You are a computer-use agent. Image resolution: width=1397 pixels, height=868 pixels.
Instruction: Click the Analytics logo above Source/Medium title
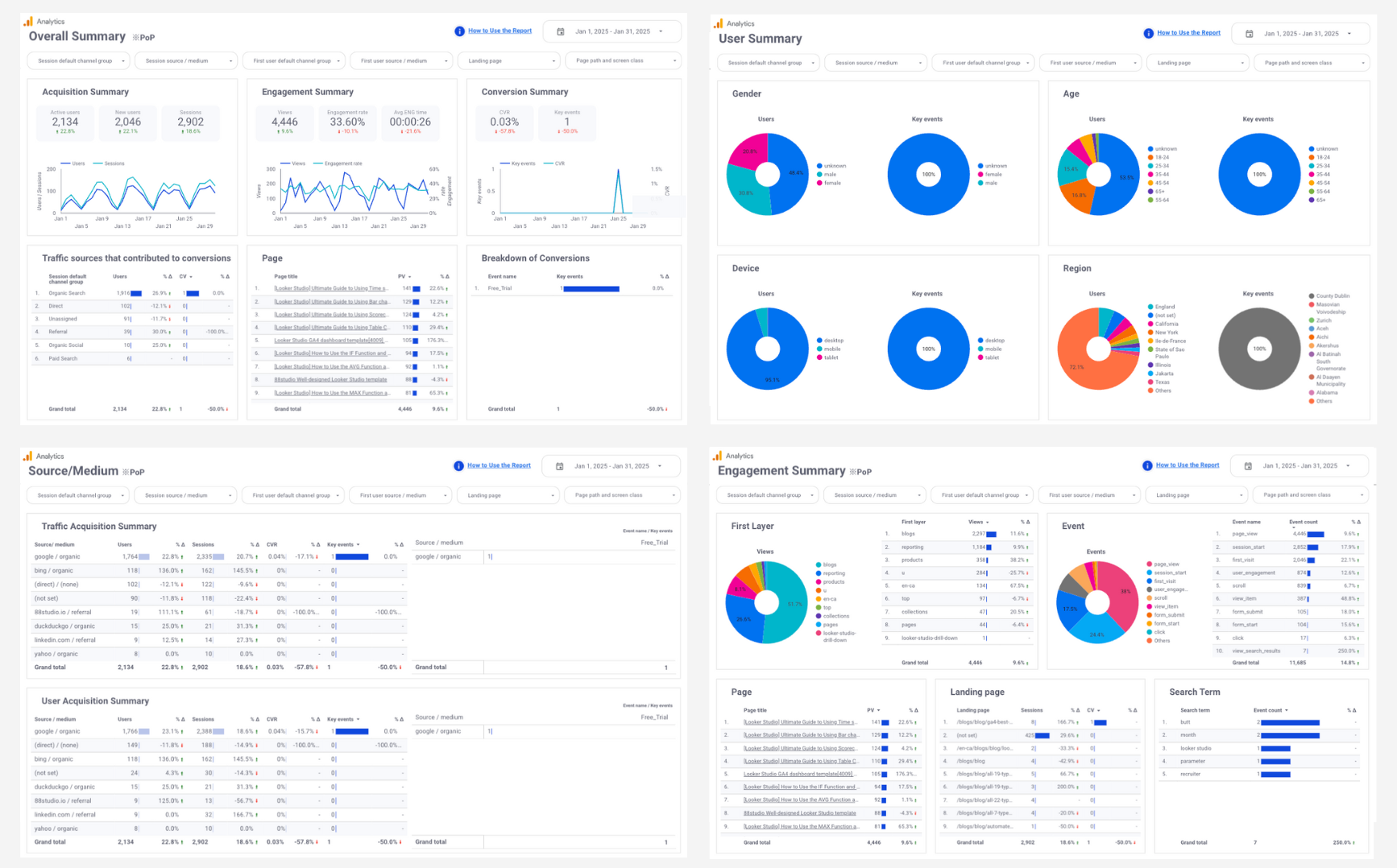[x=27, y=456]
